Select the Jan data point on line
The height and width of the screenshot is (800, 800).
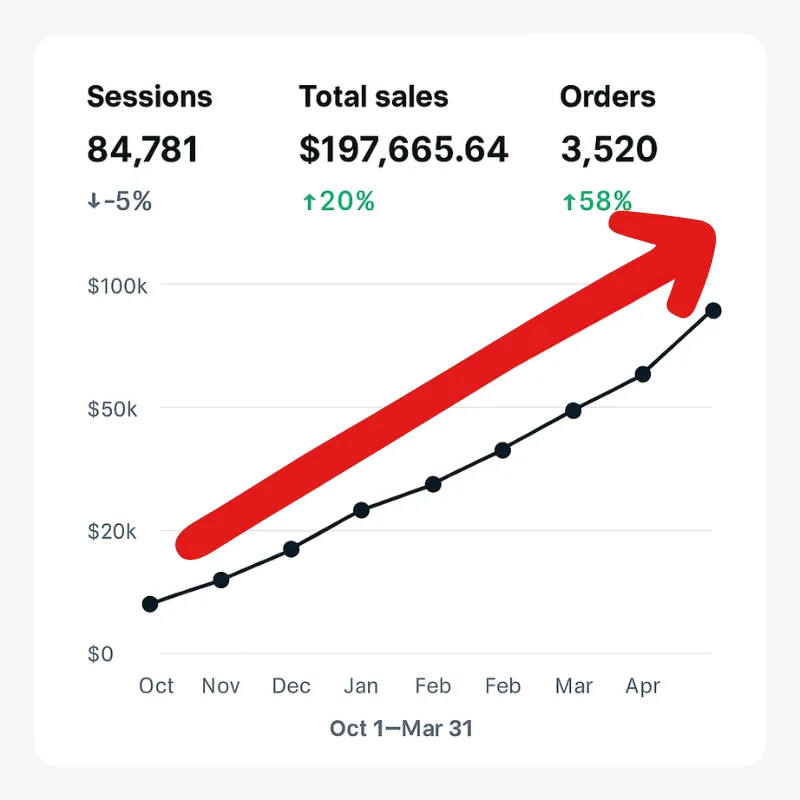(361, 510)
